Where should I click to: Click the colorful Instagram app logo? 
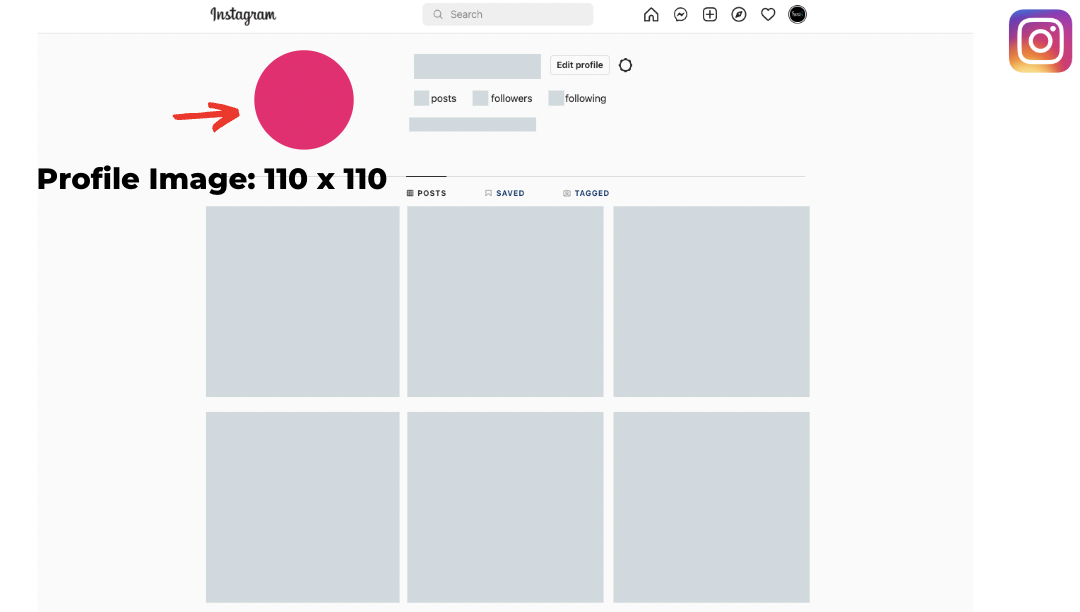pos(1040,41)
